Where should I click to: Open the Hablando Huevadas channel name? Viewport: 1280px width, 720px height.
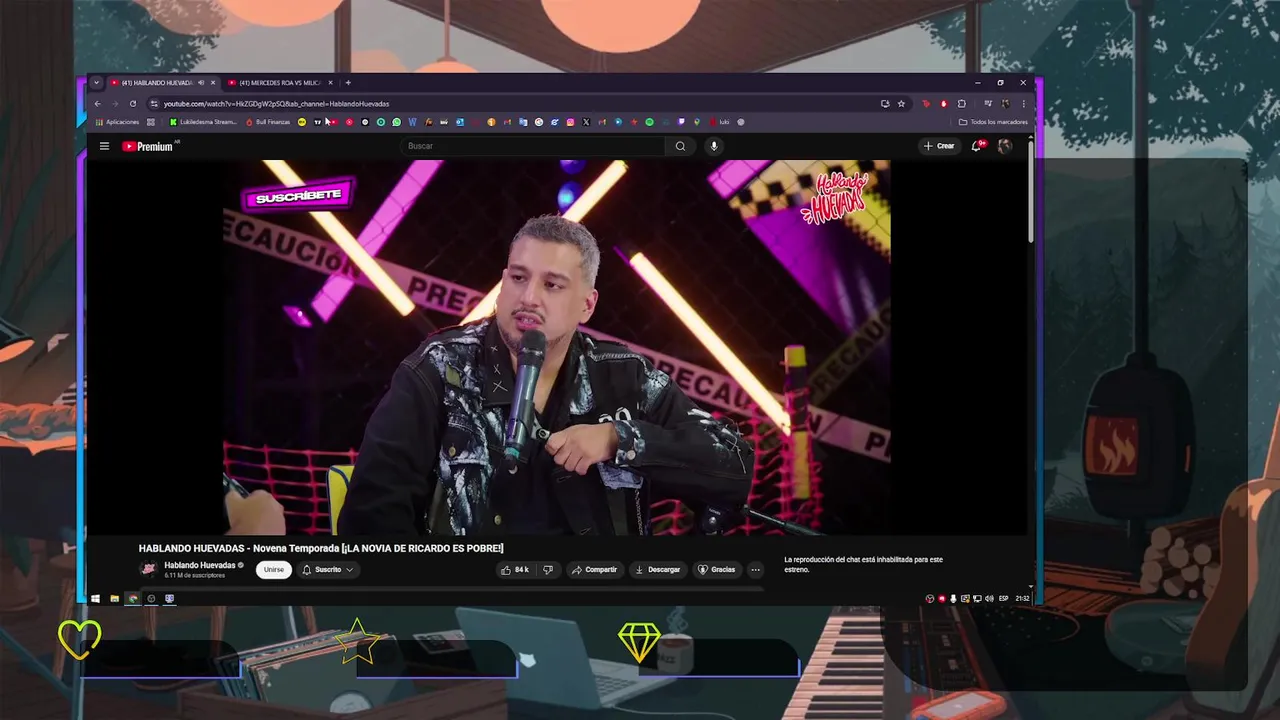(x=200, y=565)
